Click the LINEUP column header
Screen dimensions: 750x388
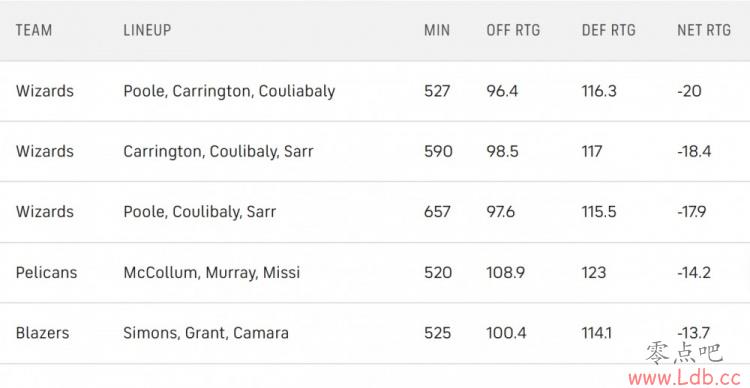147,31
